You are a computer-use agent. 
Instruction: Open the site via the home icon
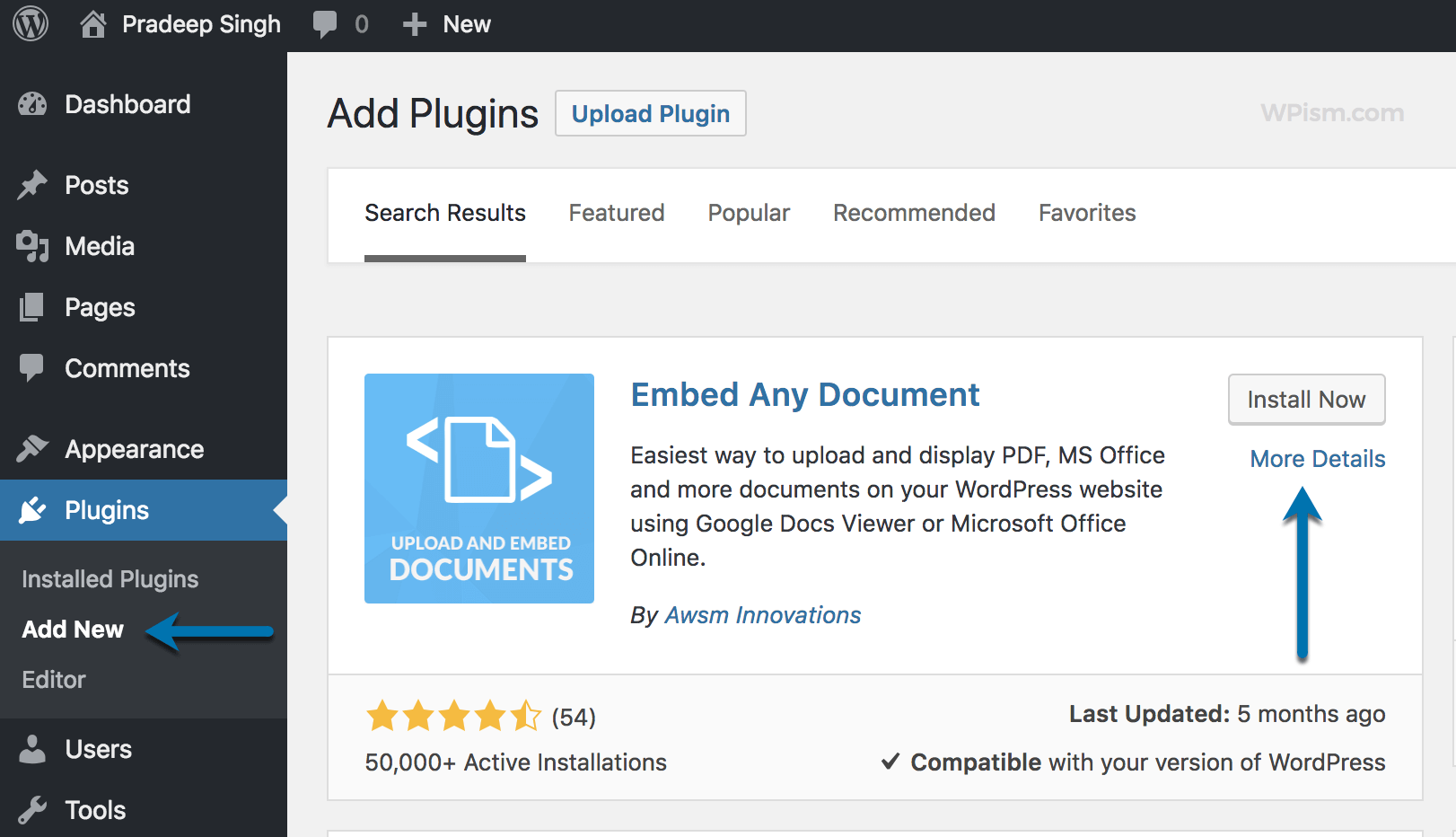click(x=93, y=22)
